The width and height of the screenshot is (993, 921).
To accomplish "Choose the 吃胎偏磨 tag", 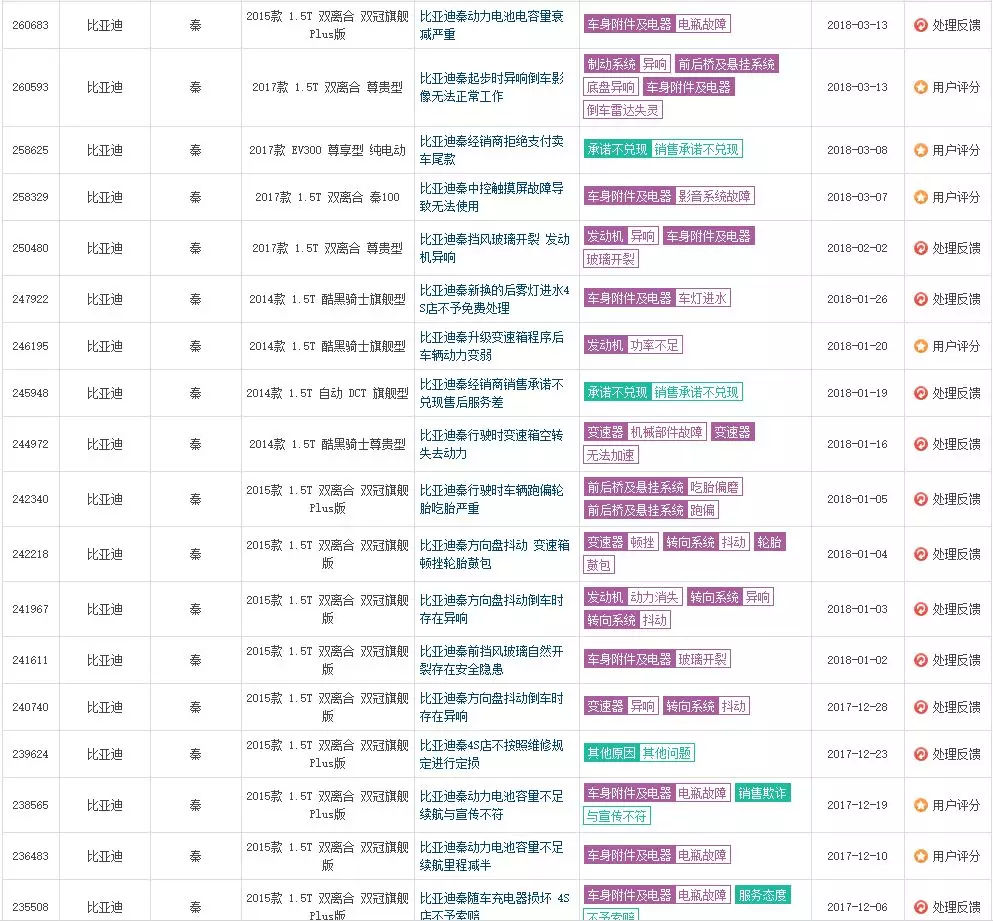I will tap(716, 487).
